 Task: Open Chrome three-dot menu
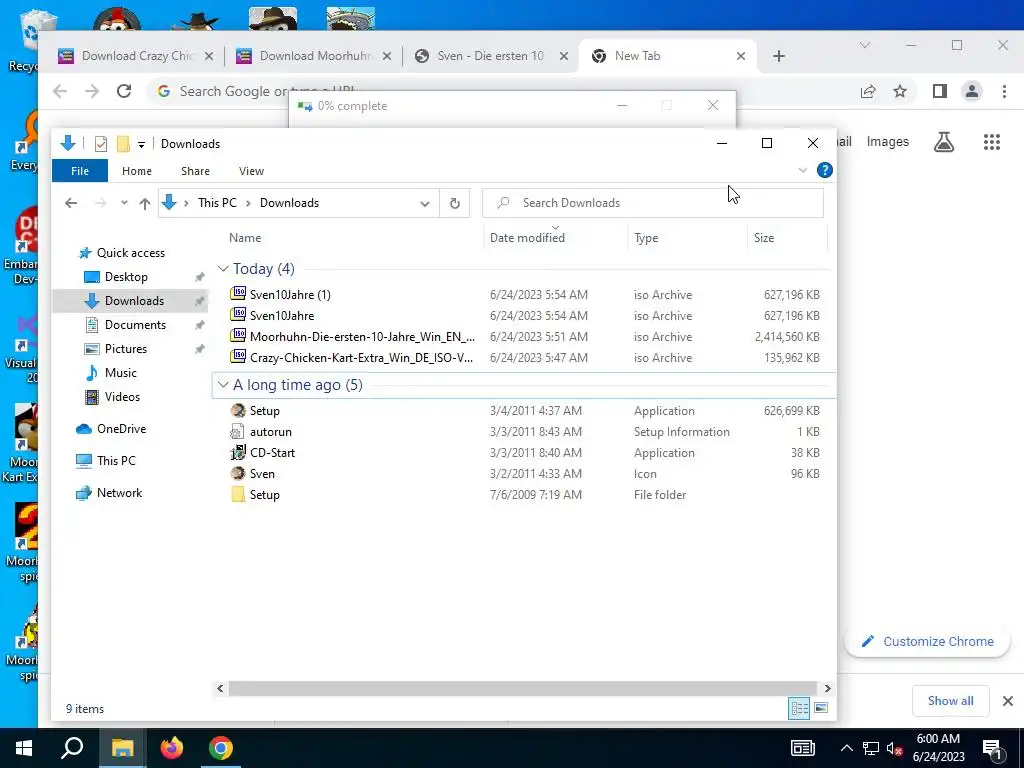point(1004,91)
